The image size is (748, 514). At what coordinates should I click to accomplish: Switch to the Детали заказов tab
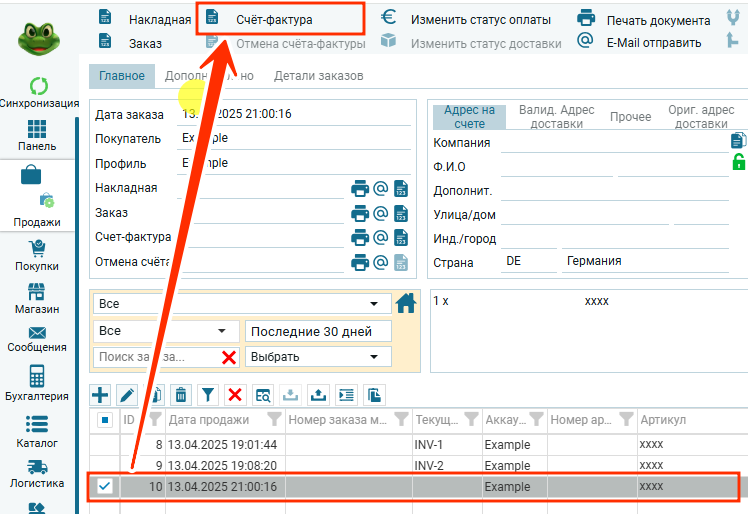pyautogui.click(x=318, y=76)
